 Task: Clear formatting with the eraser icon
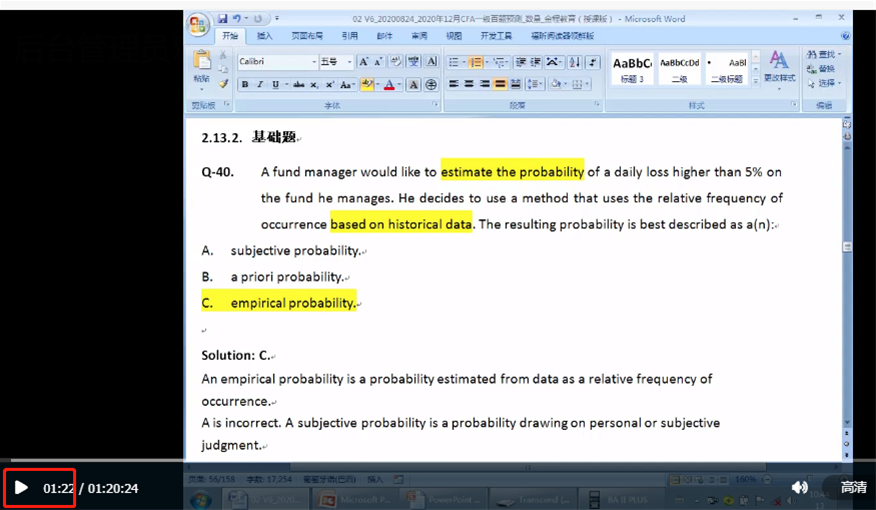(396, 61)
